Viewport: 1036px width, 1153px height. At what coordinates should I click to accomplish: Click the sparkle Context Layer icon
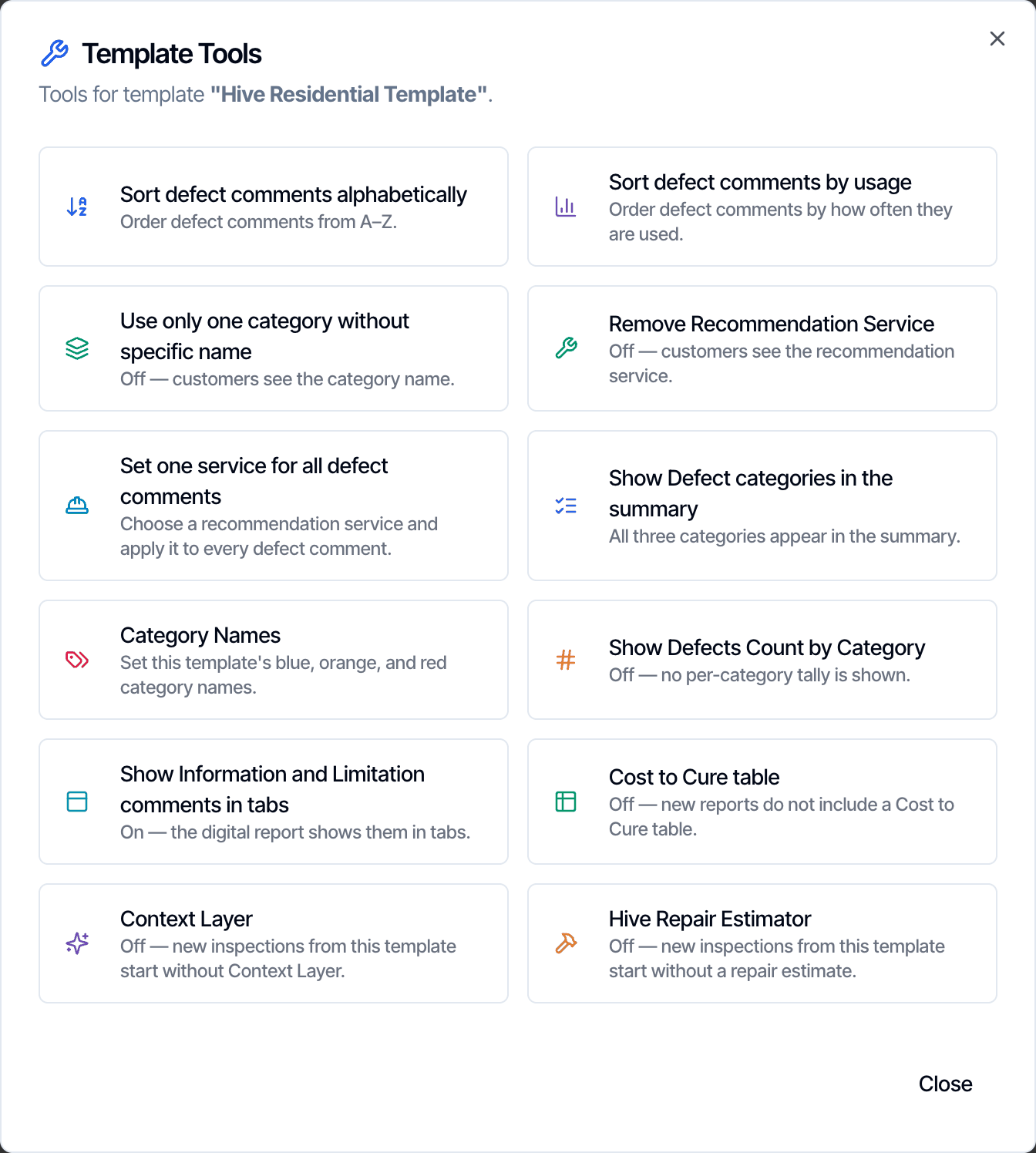77,943
